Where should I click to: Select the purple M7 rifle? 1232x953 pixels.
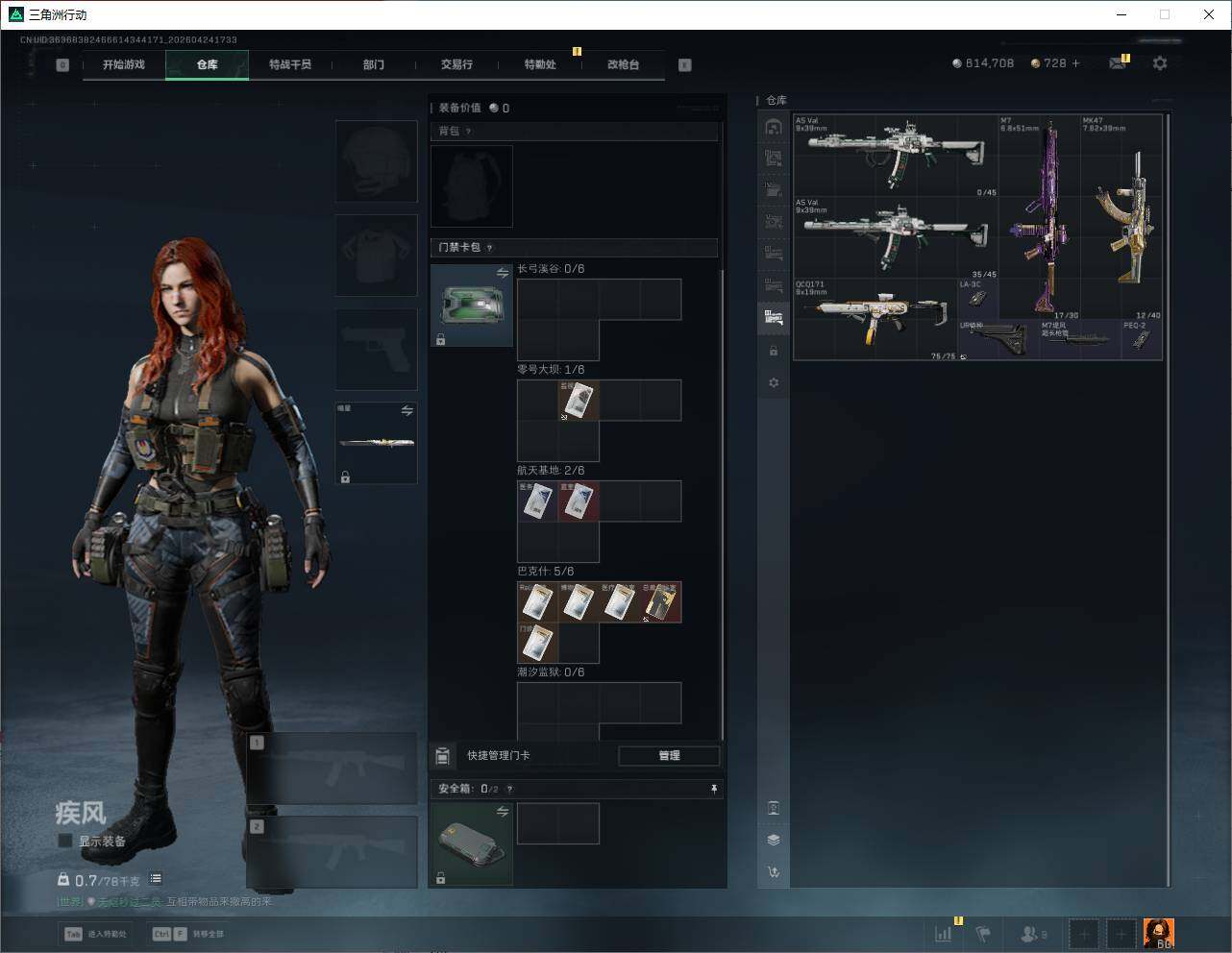pyautogui.click(x=1039, y=217)
